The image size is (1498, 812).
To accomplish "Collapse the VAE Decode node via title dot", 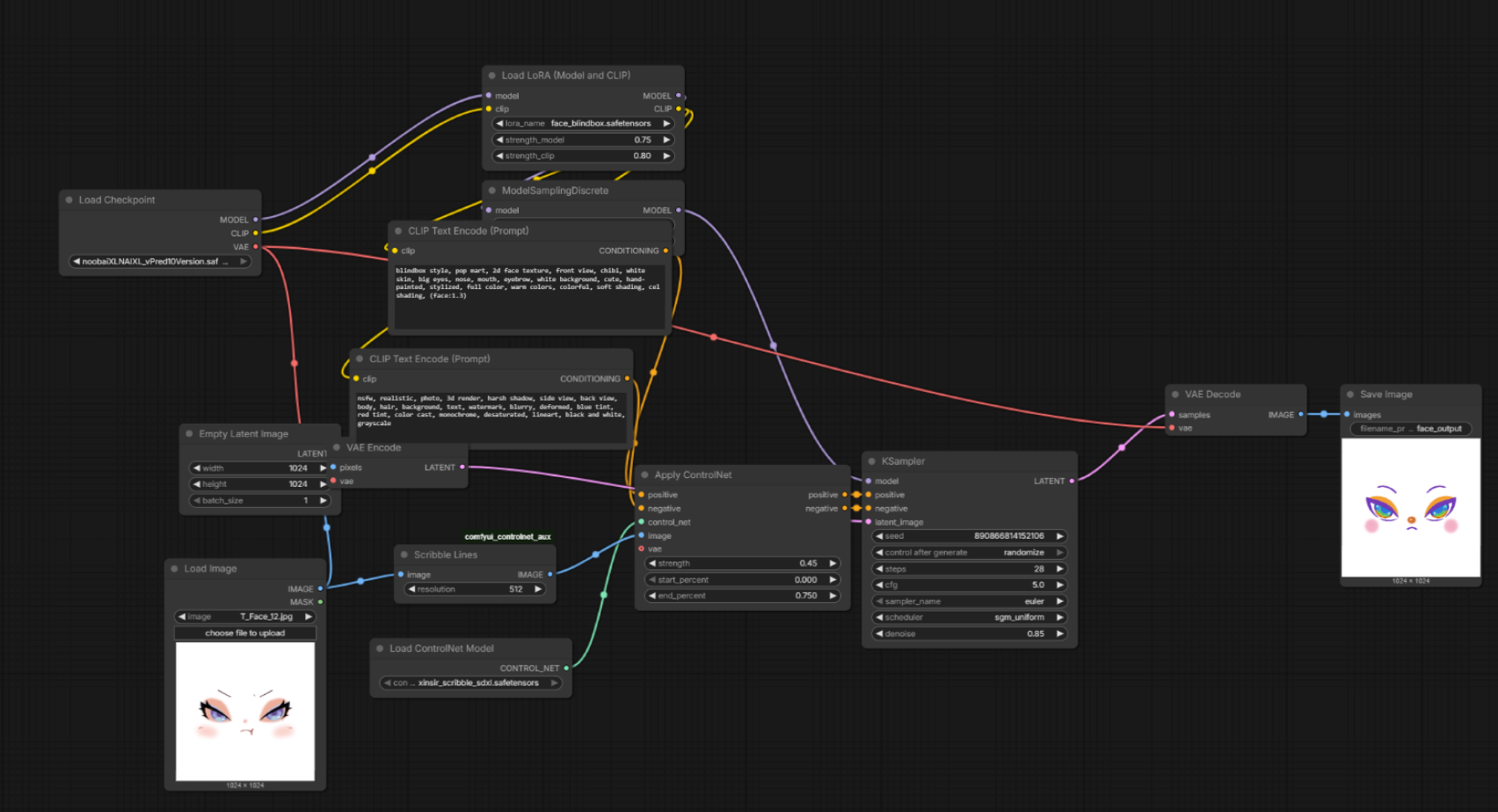I will [1175, 395].
